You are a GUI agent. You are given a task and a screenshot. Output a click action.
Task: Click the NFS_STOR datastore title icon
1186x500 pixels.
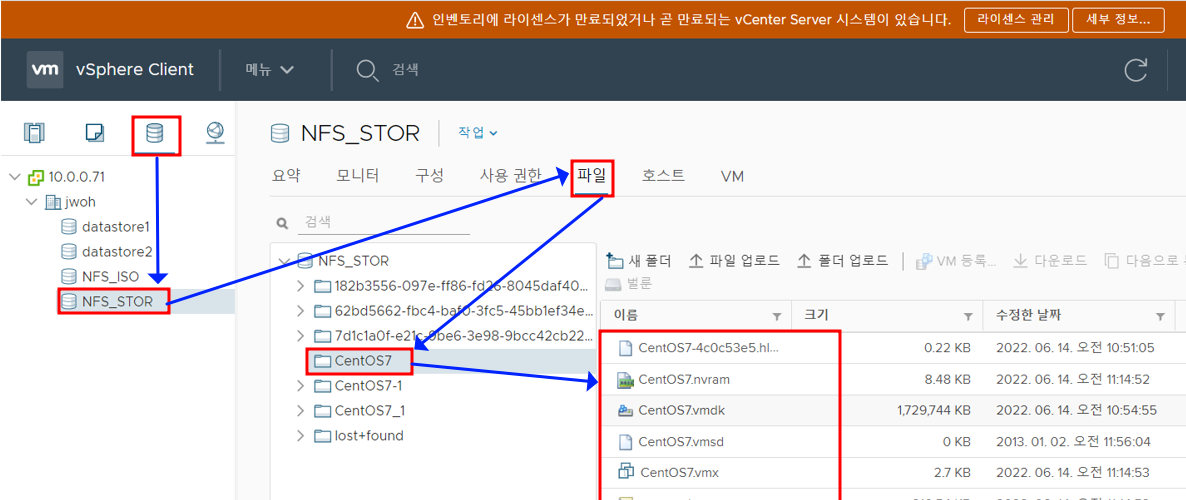[280, 134]
